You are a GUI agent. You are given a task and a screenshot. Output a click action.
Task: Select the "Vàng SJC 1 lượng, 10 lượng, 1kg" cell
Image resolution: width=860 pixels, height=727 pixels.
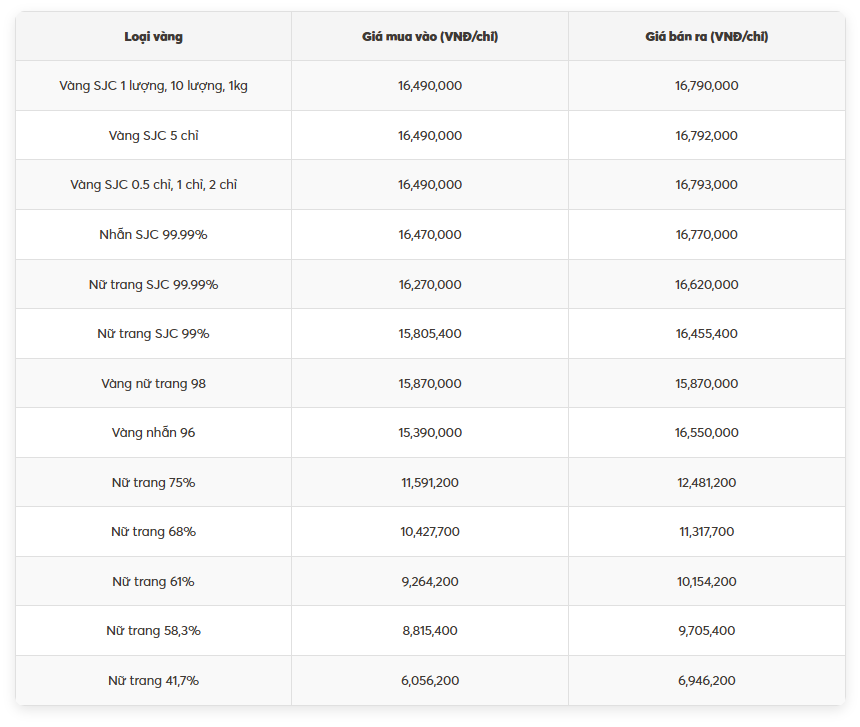click(x=153, y=86)
